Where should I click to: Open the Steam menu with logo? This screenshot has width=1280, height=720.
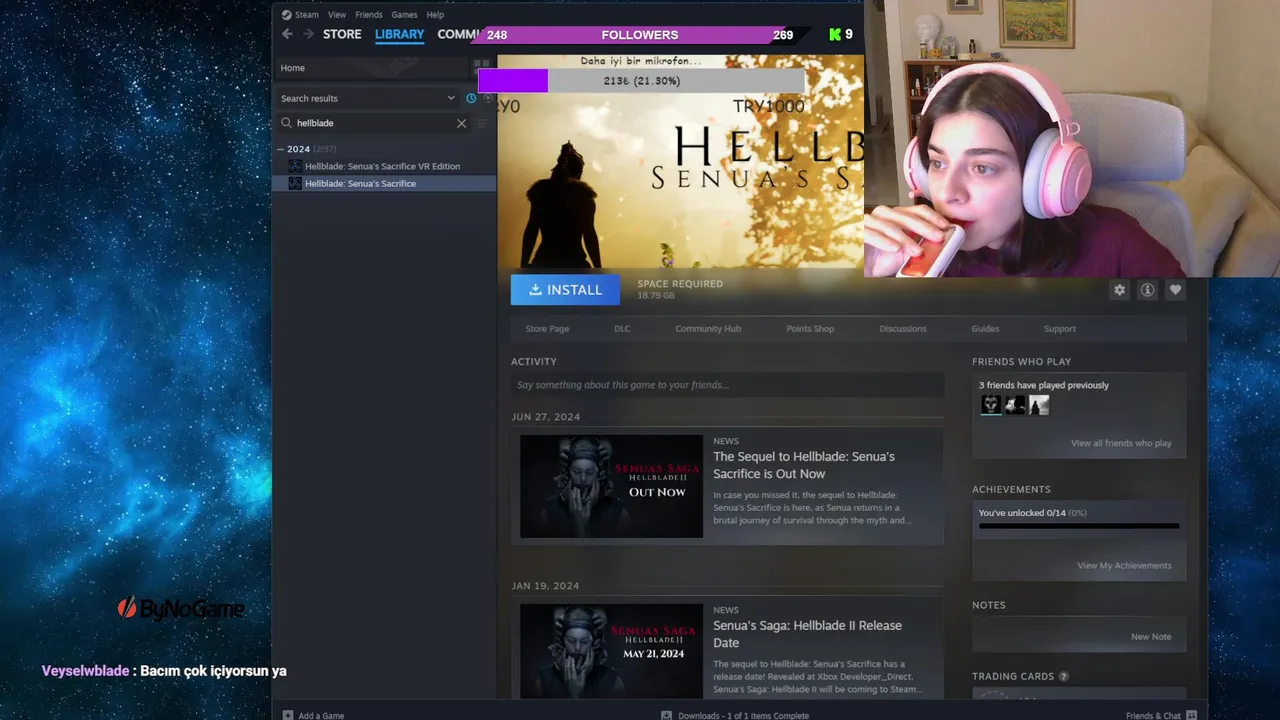pyautogui.click(x=300, y=15)
